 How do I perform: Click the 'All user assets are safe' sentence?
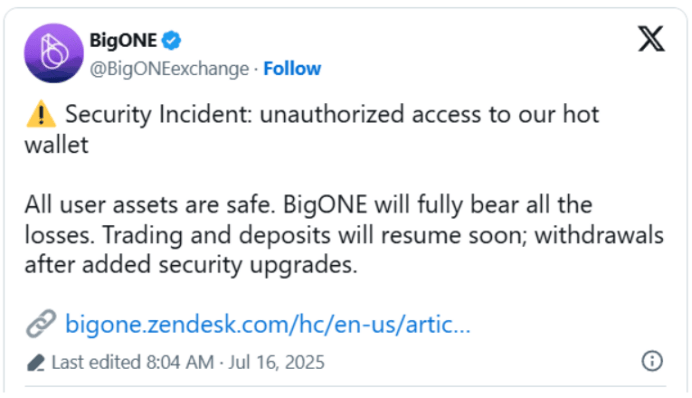[148, 205]
